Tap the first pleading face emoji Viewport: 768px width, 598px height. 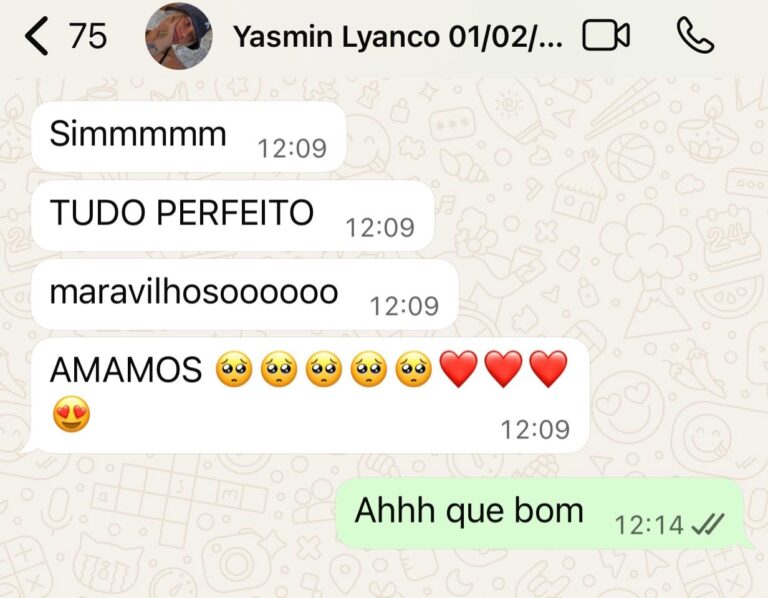click(x=234, y=369)
